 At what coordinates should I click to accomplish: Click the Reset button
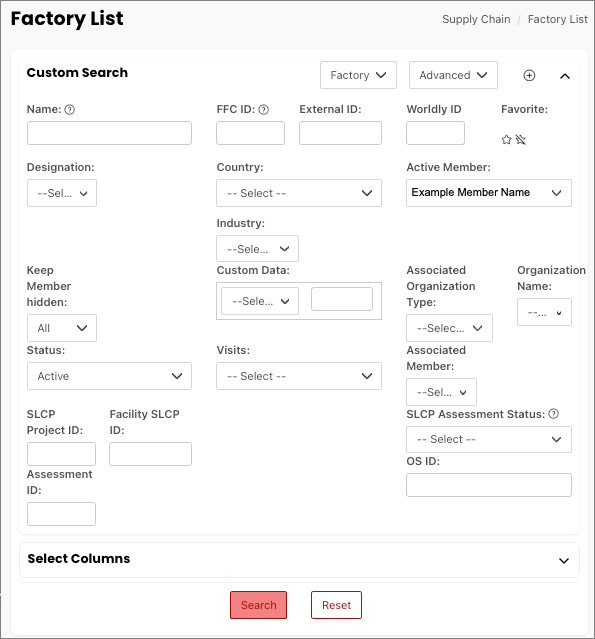click(336, 605)
